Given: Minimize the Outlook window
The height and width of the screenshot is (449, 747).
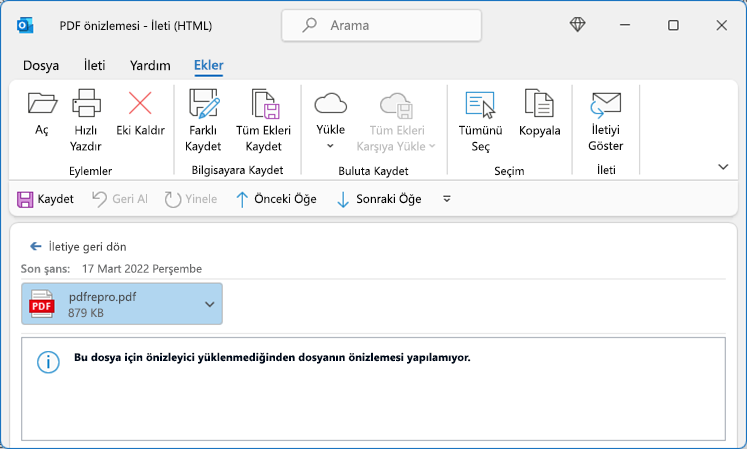Looking at the screenshot, I should (x=625, y=25).
